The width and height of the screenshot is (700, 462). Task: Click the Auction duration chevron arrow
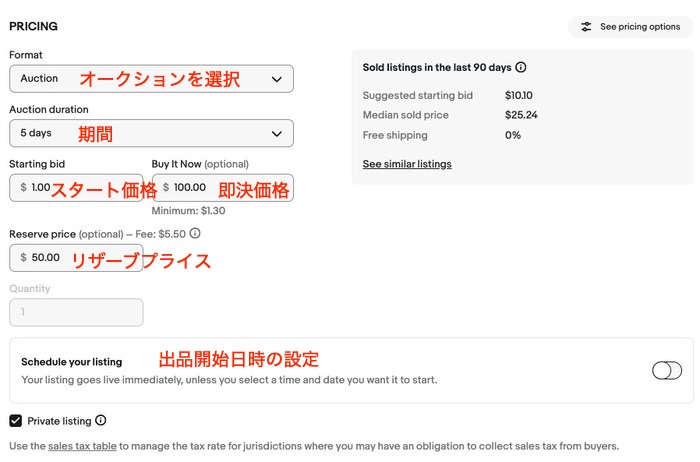[277, 133]
